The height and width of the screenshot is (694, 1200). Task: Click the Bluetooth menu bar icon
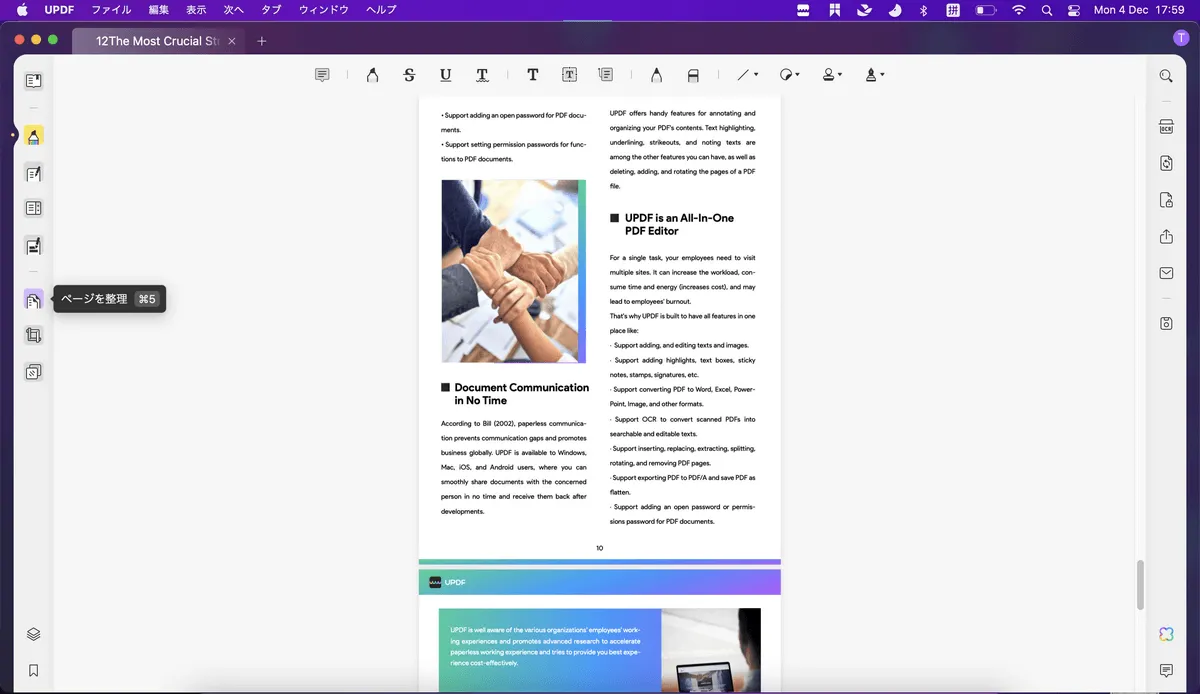924,10
